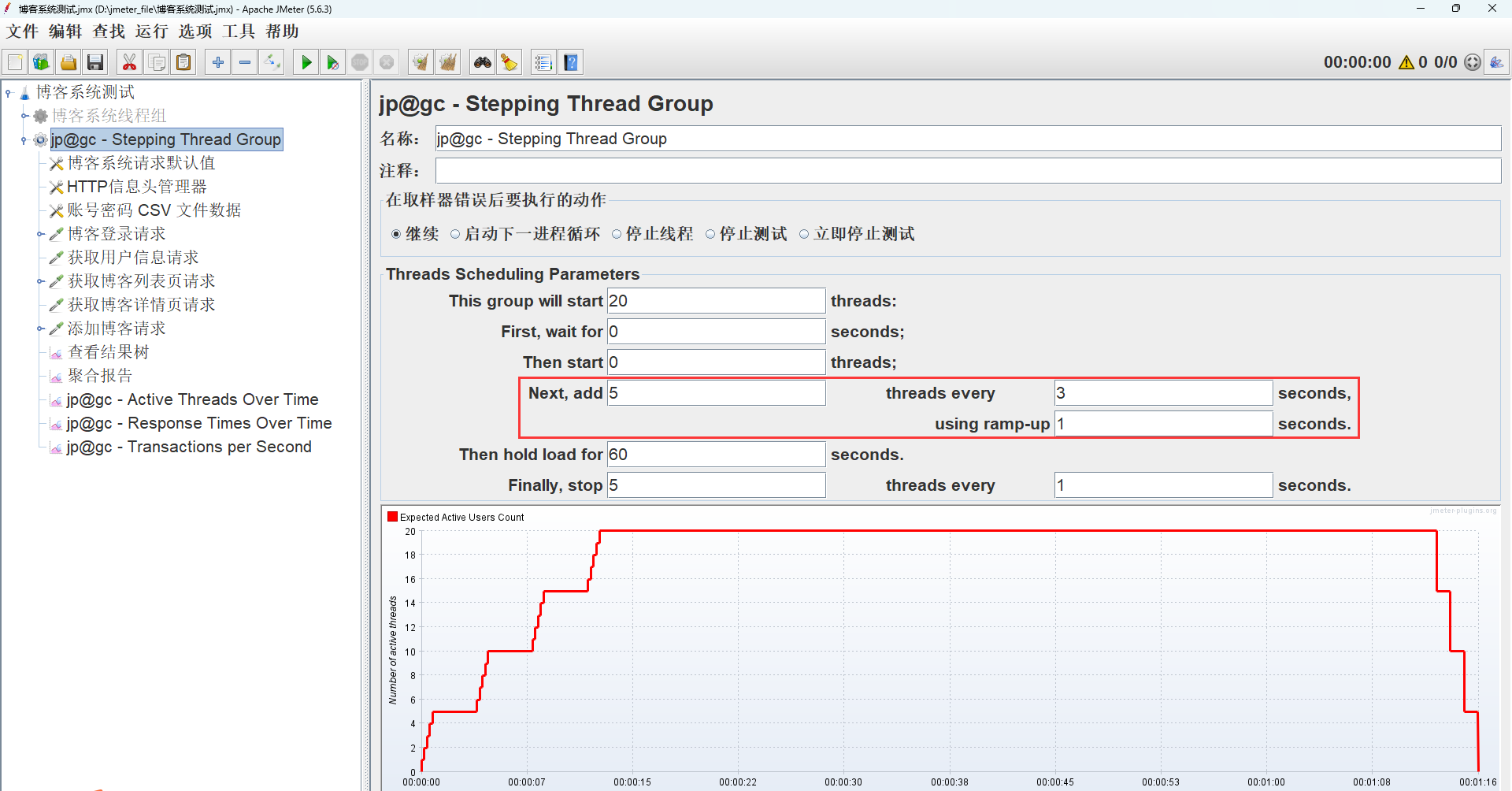Select the 停止测试 radio option
Viewport: 1512px width, 791px height.
[x=710, y=234]
